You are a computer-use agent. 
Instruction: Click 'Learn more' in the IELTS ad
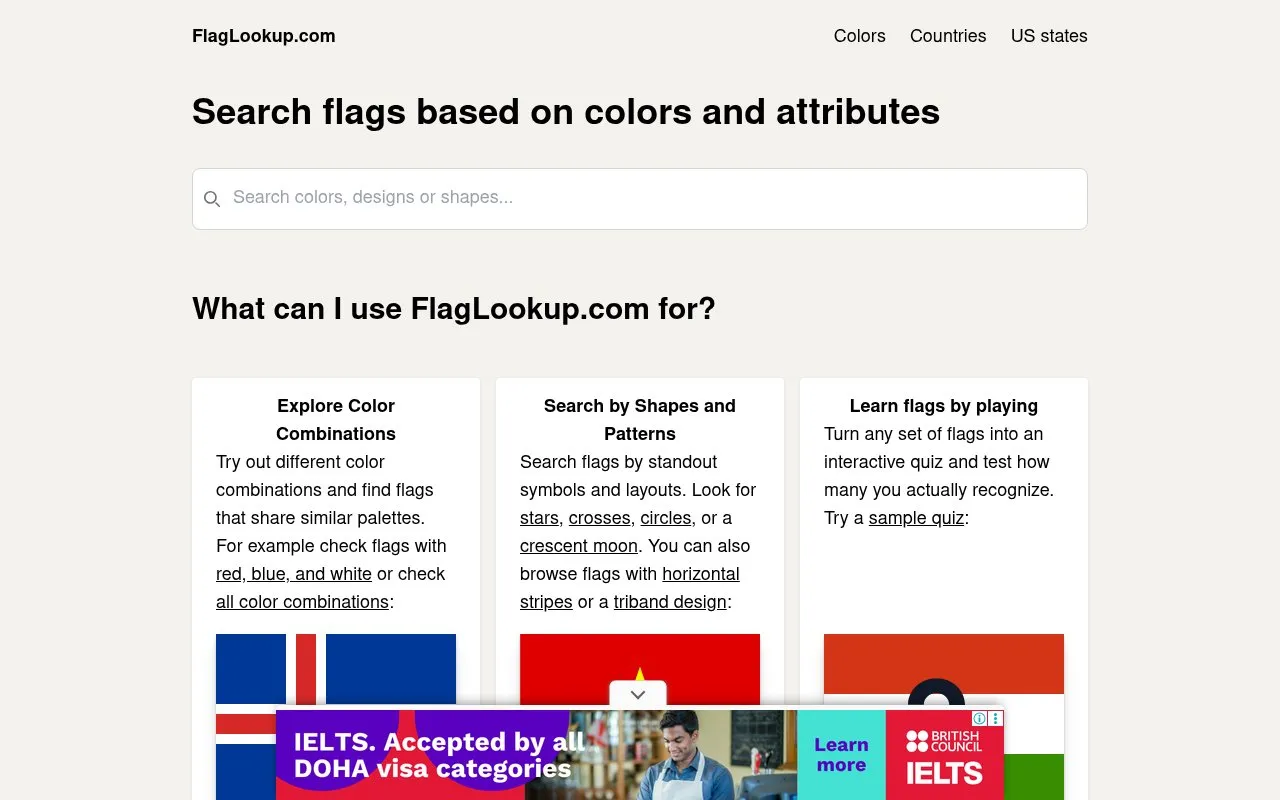841,755
